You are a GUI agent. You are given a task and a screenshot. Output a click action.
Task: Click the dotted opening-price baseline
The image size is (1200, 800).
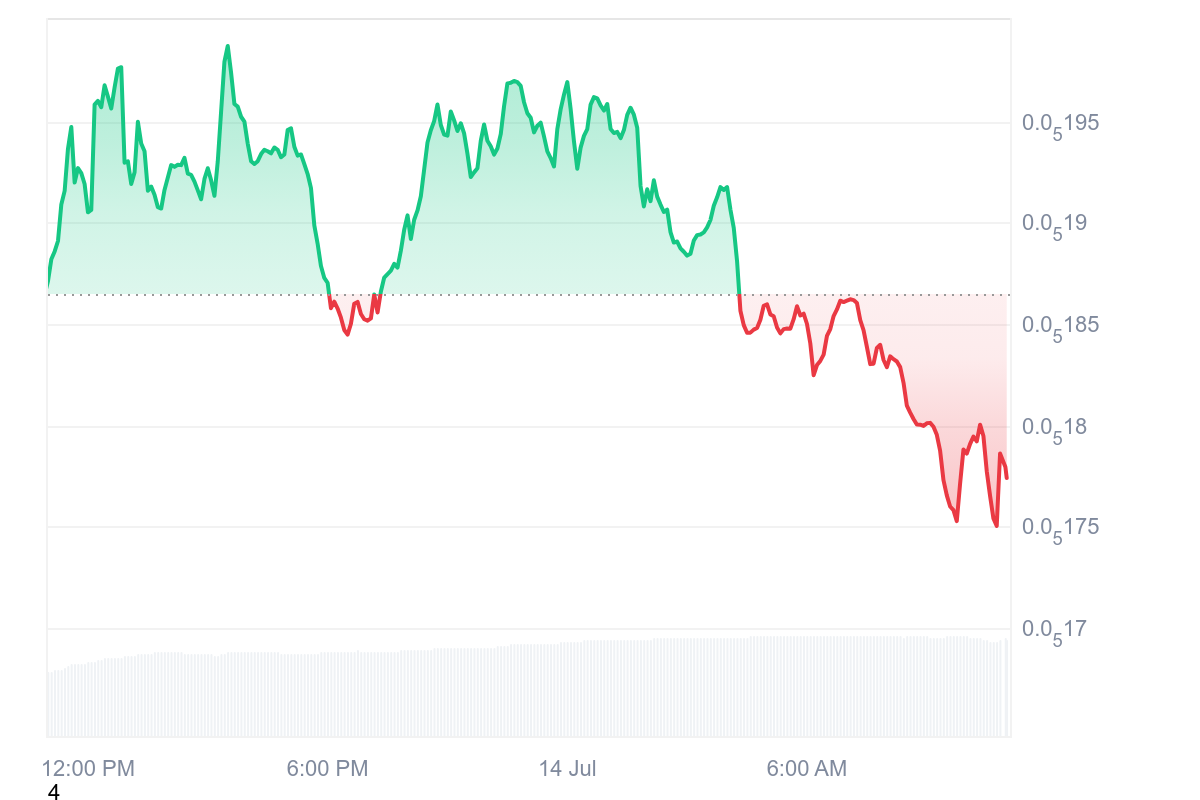coord(600,295)
